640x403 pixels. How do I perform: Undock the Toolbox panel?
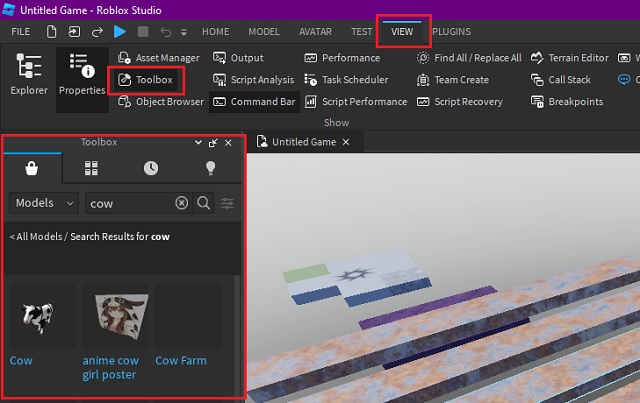coord(213,142)
